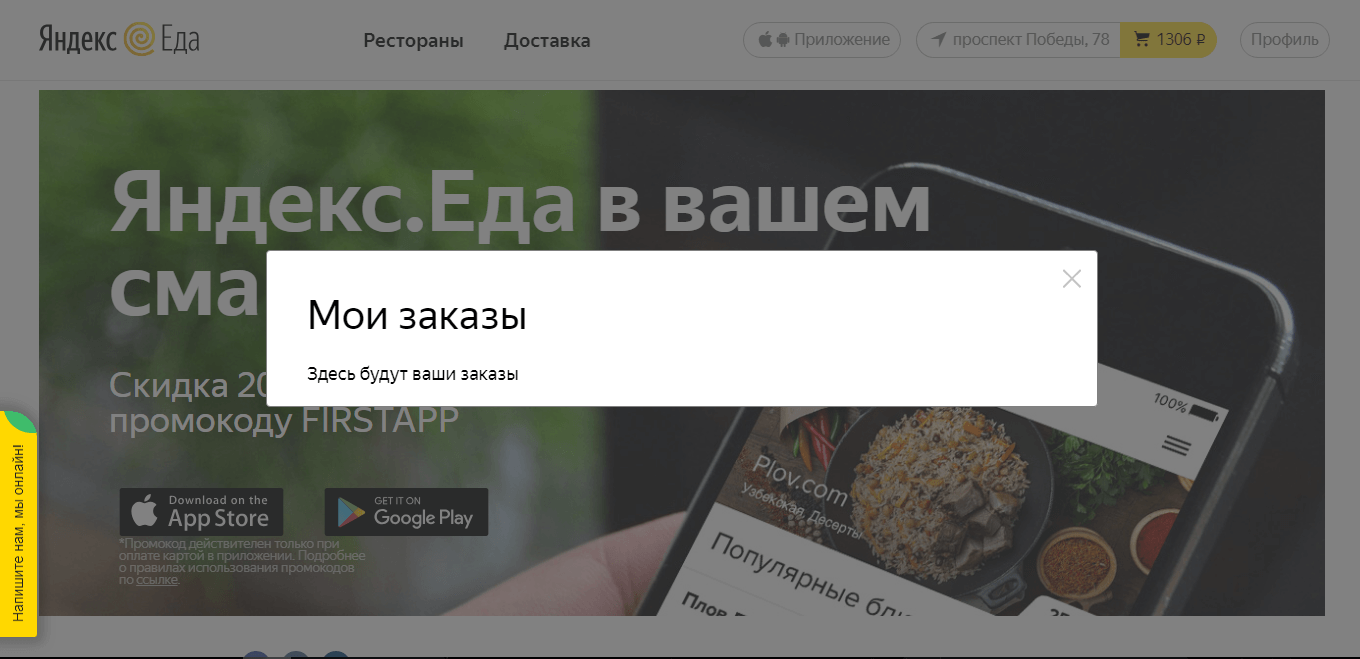The image size is (1360, 659).
Task: Click the App Store download badge text
Action: click(x=218, y=512)
